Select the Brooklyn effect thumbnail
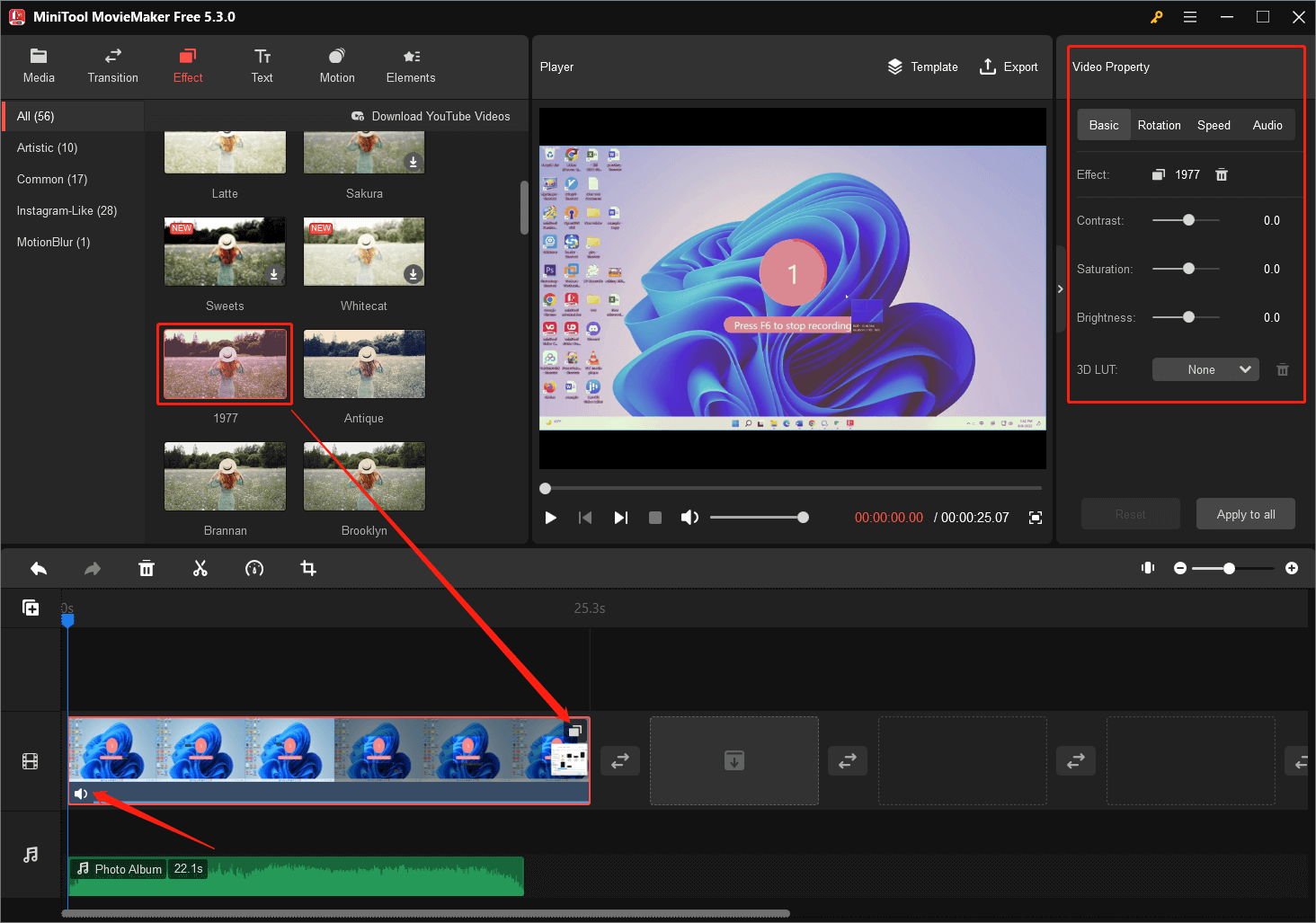The height and width of the screenshot is (923, 1316). click(364, 476)
